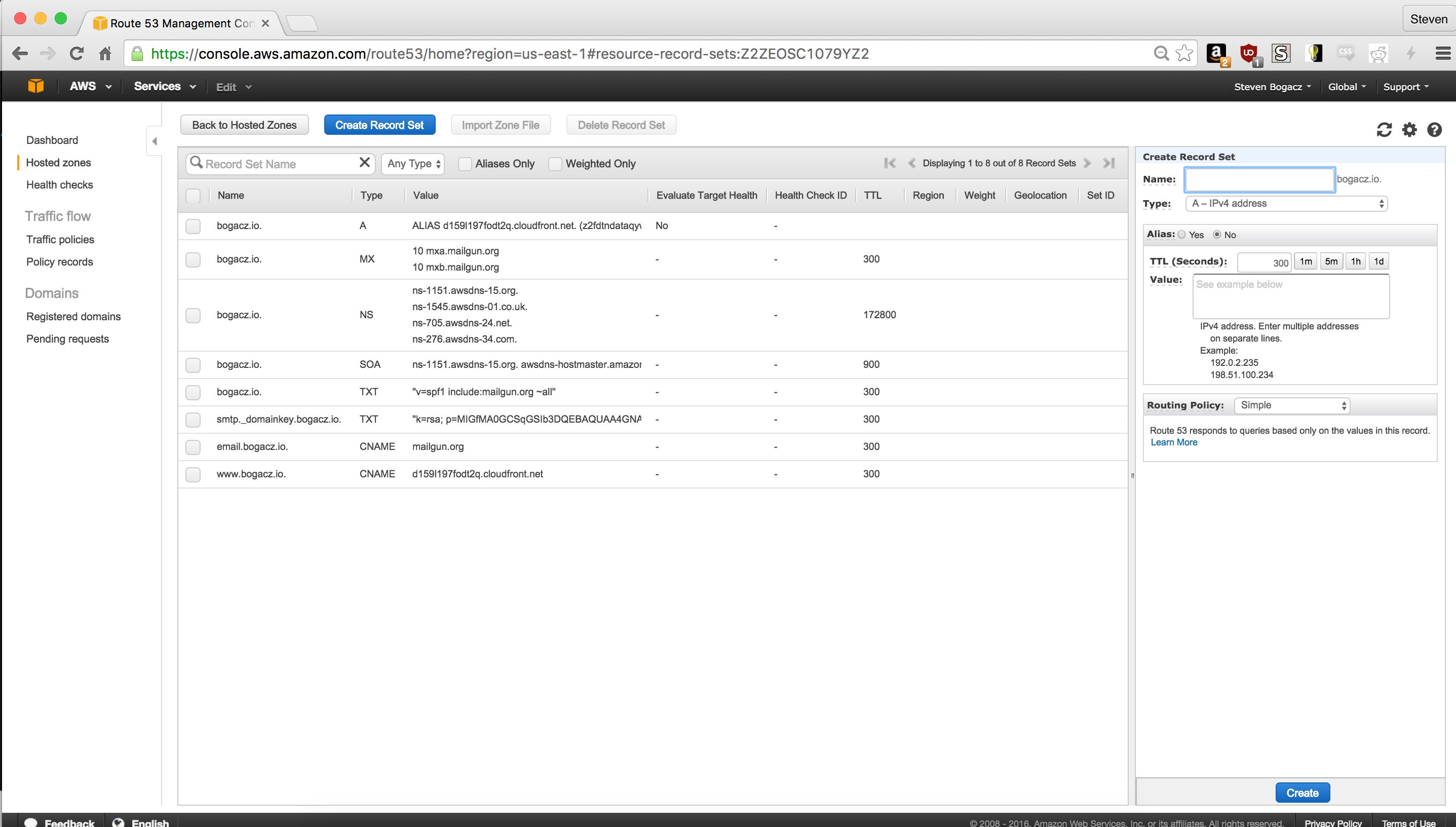Click the record Name input field
Viewport: 1456px width, 827px height.
[1259, 179]
